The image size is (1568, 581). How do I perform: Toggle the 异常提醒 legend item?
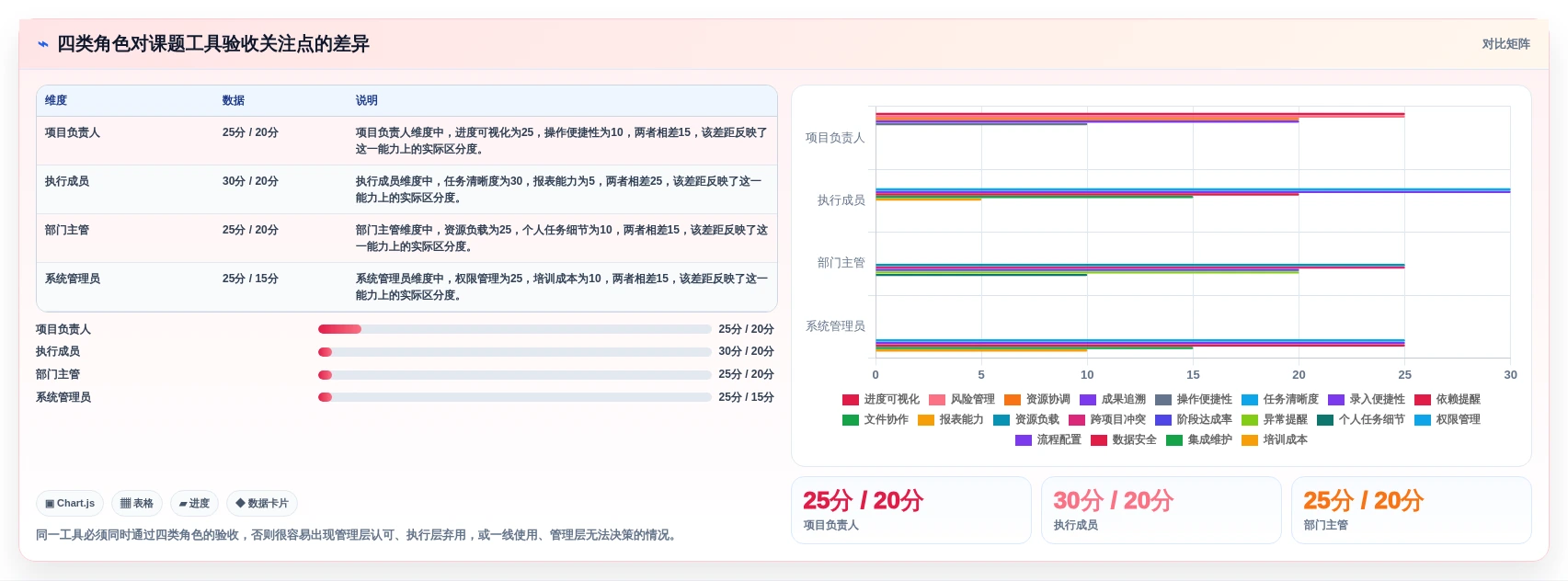1275,419
